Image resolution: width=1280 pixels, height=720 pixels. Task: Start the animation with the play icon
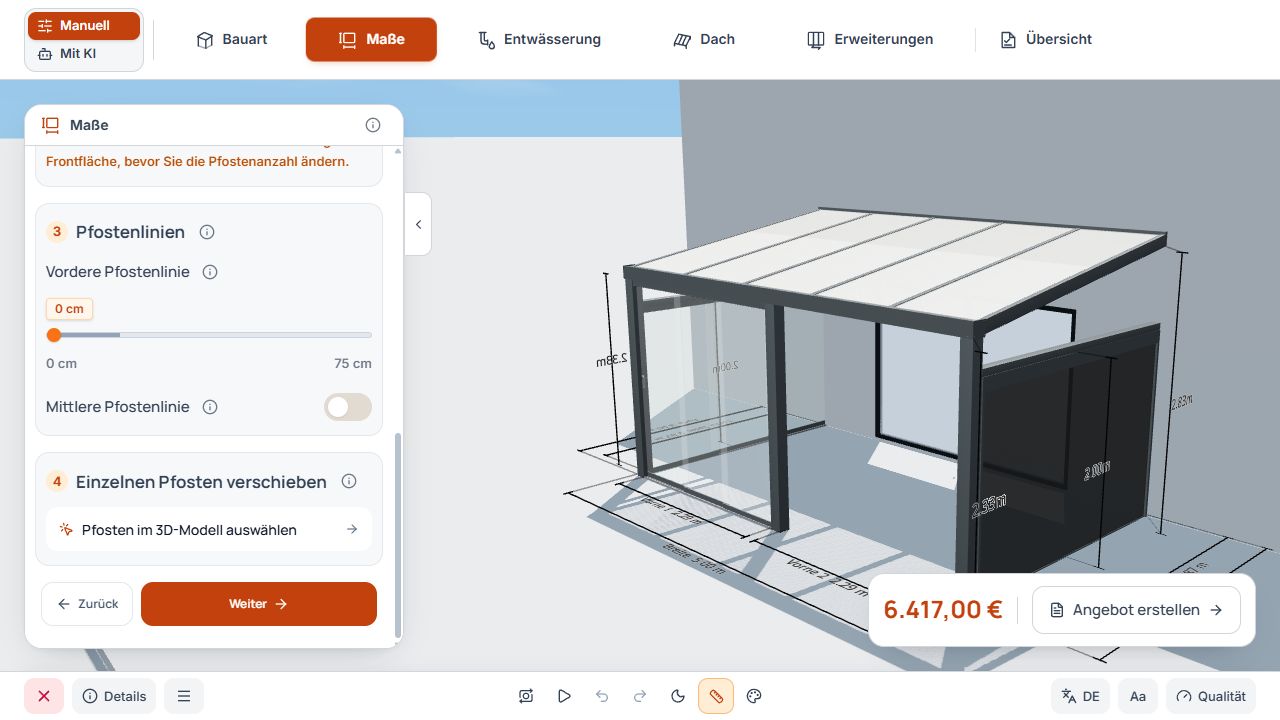pos(564,696)
